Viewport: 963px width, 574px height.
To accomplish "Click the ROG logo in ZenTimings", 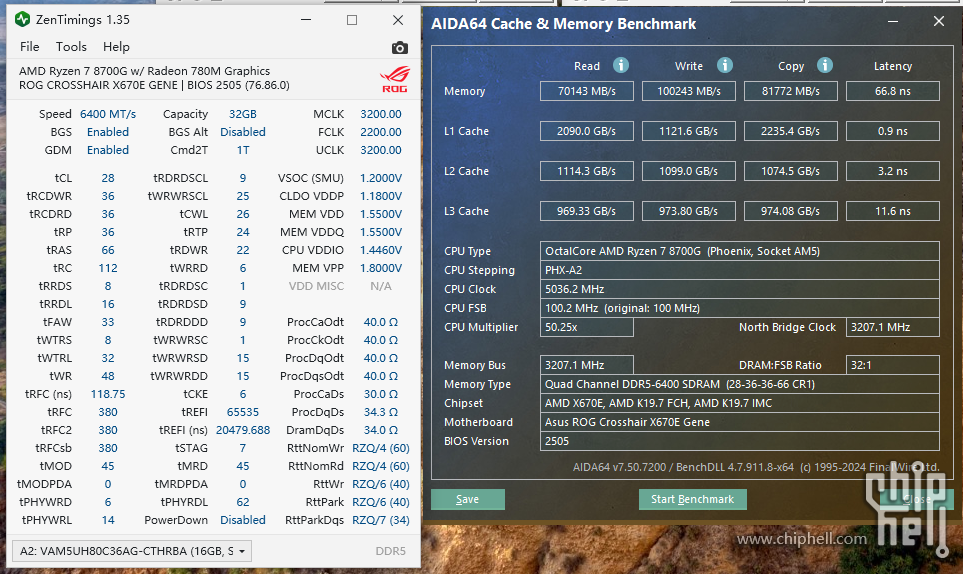I will tap(394, 79).
